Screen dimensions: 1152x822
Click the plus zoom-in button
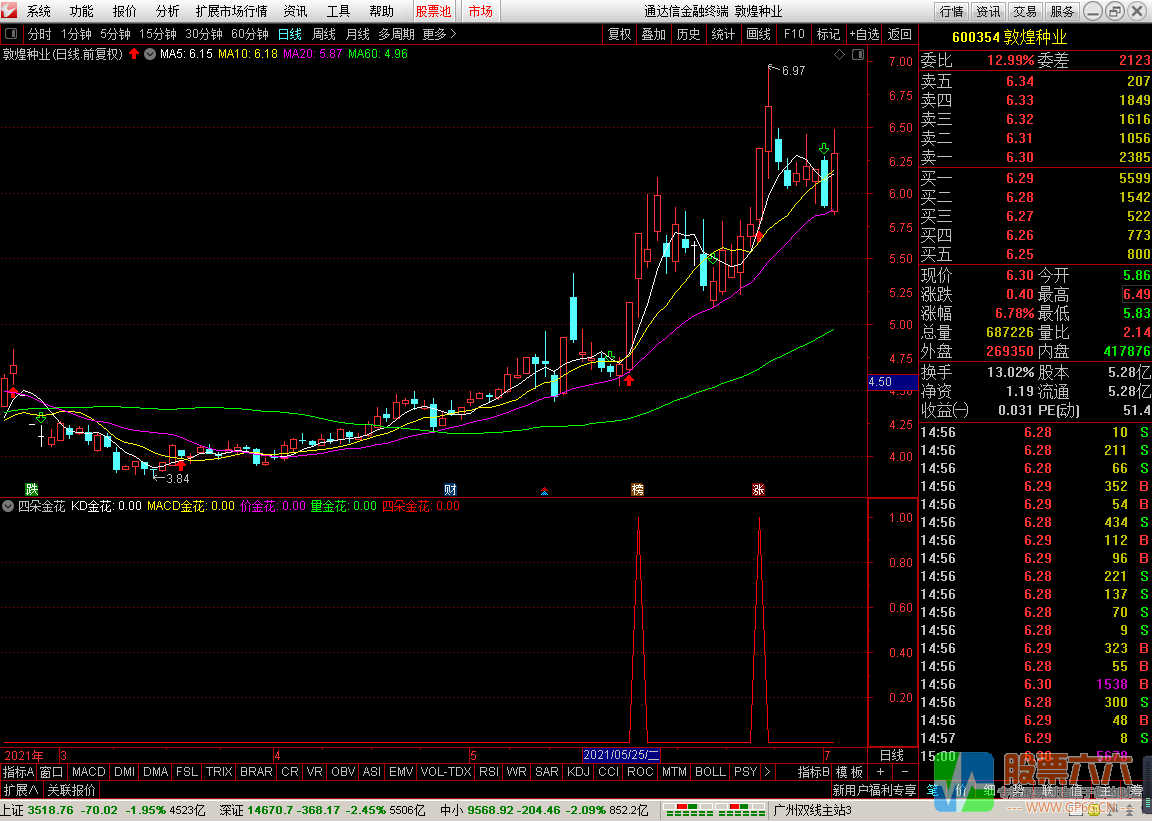880,771
